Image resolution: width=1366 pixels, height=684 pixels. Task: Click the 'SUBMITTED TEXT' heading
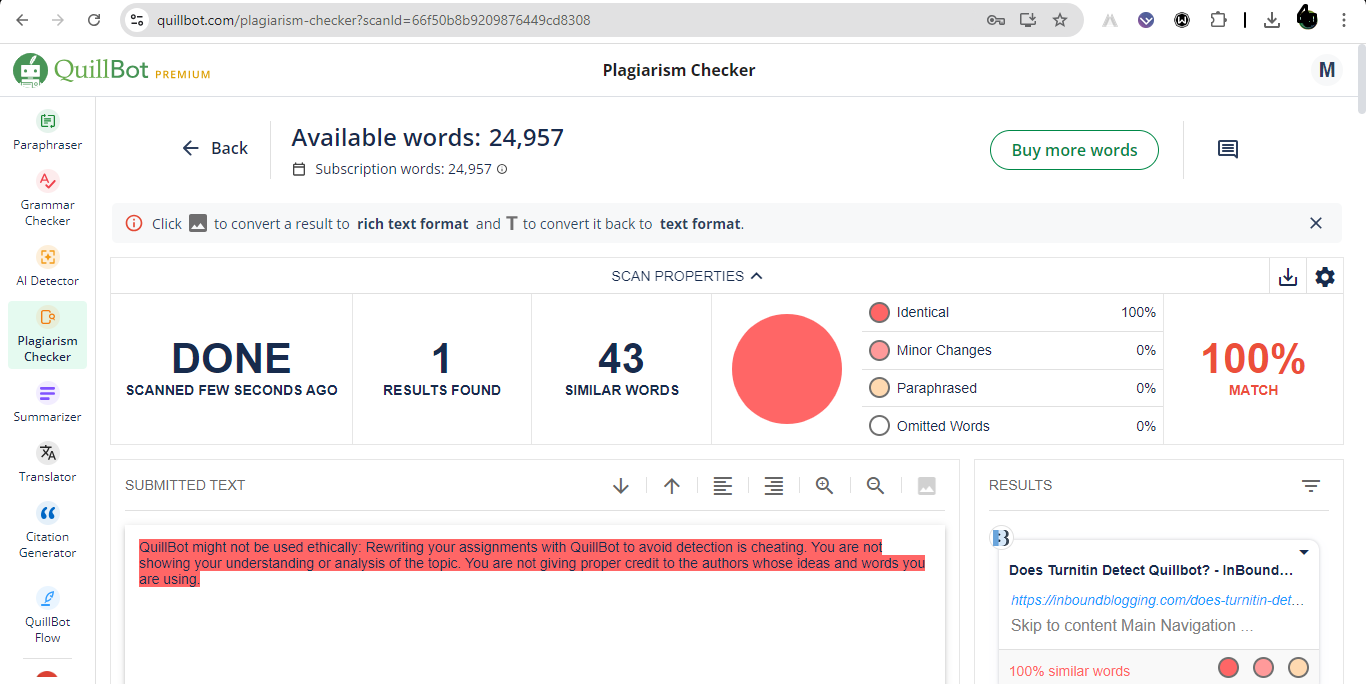(185, 485)
